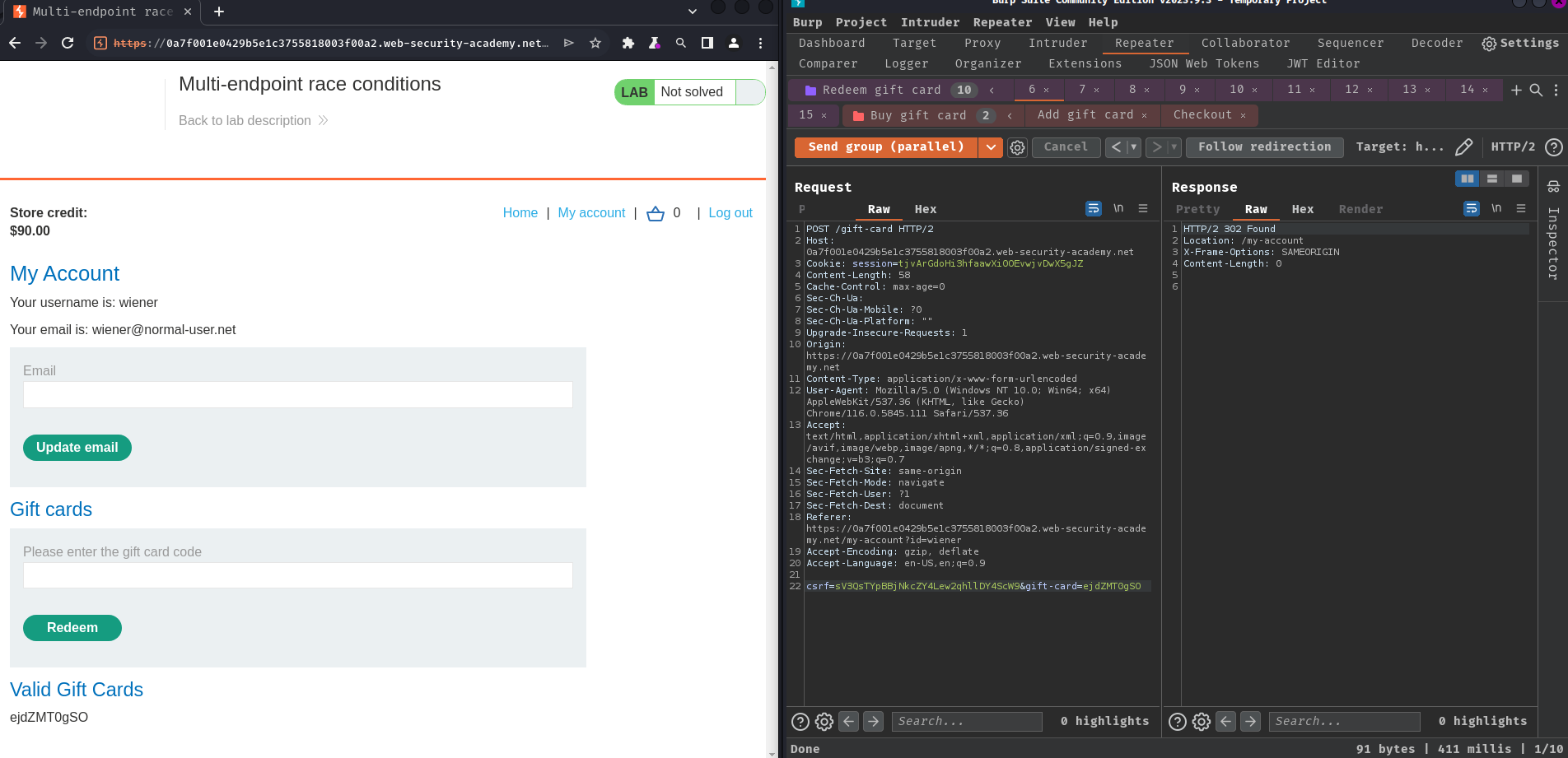Viewport: 1568px width, 758px height.
Task: Open My account link
Action: click(x=591, y=213)
